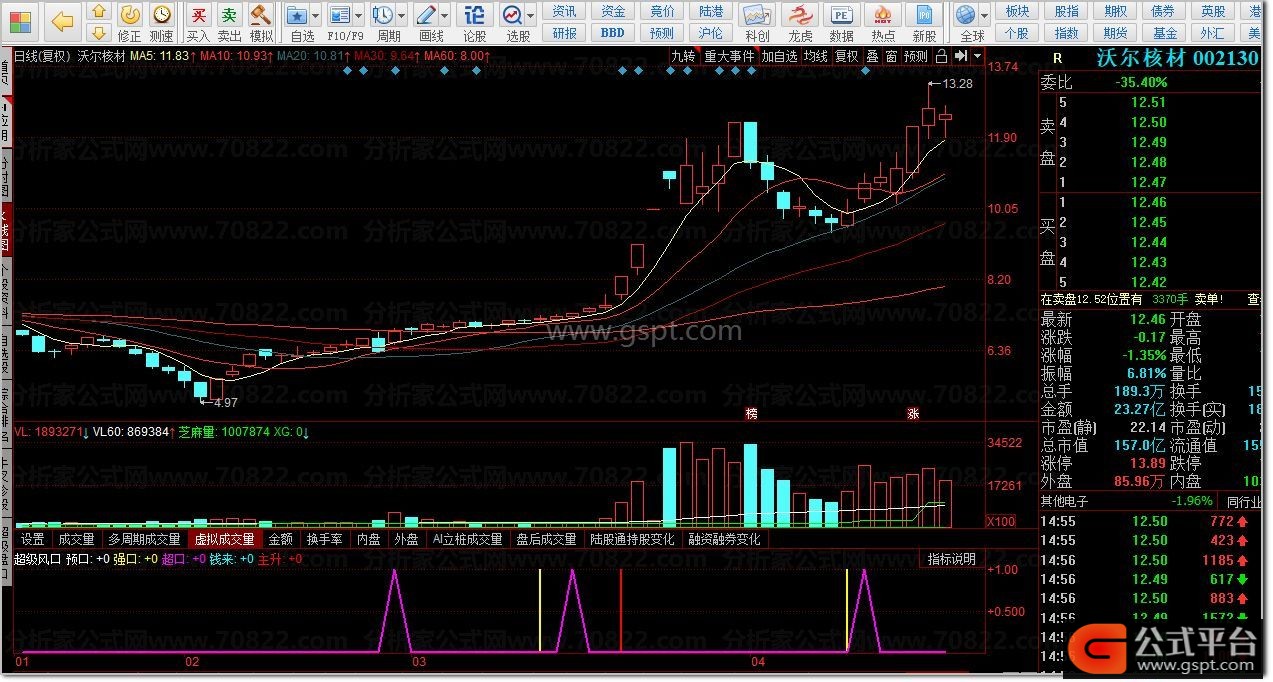
Task: Open the 热点 hot topics icon
Action: tap(883, 22)
